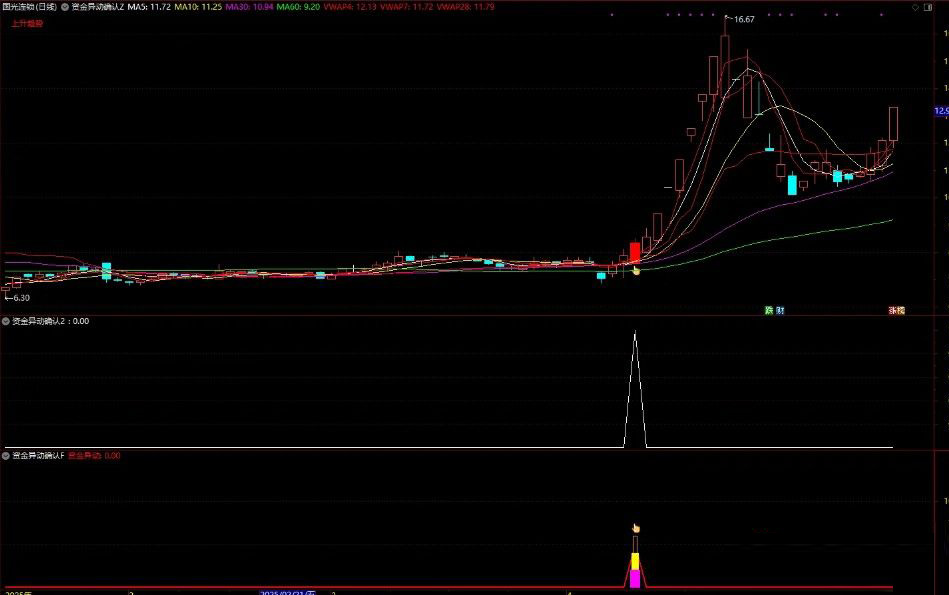Viewport: 949px width, 595px height.
Task: Click the VWAP28 indicator value label
Action: click(x=470, y=6)
